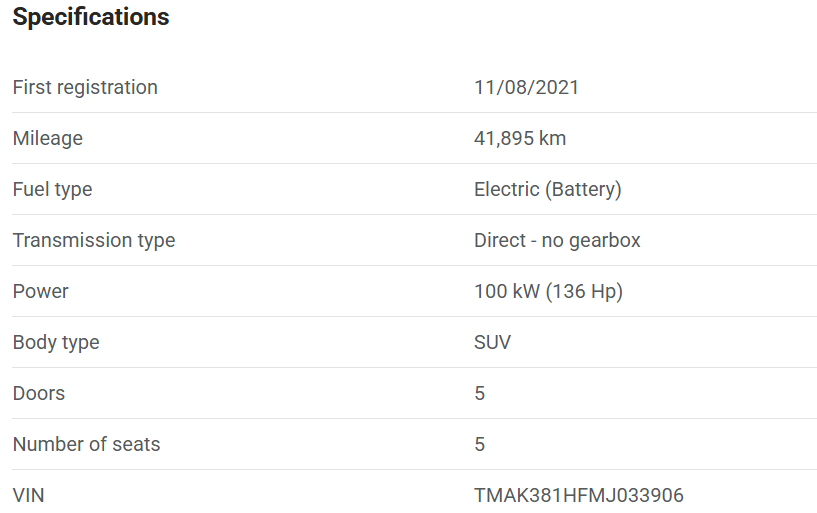This screenshot has width=817, height=513.
Task: Select the Doors label
Action: tap(39, 393)
